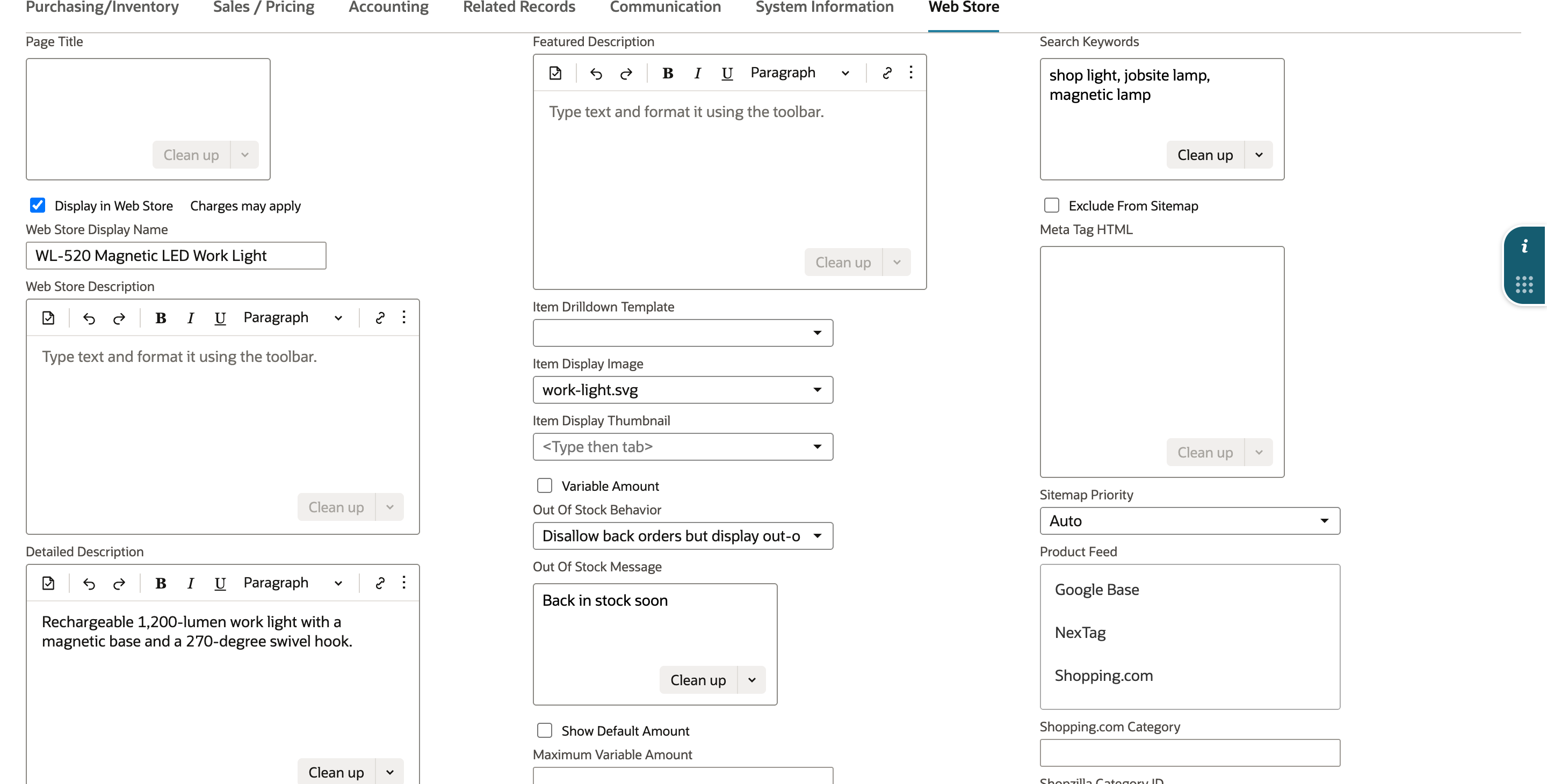
Task: Click Clean up in Detailed Description editor
Action: (x=336, y=772)
